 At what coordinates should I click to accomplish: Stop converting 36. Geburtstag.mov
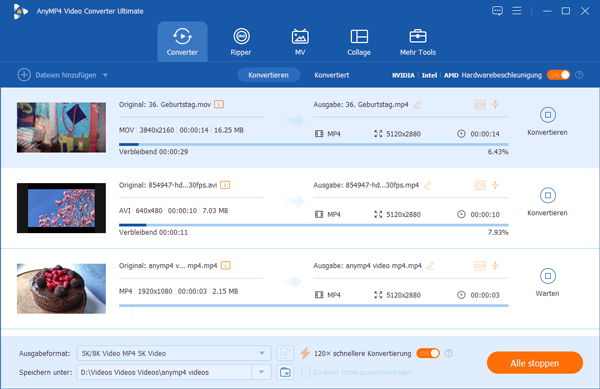click(548, 115)
